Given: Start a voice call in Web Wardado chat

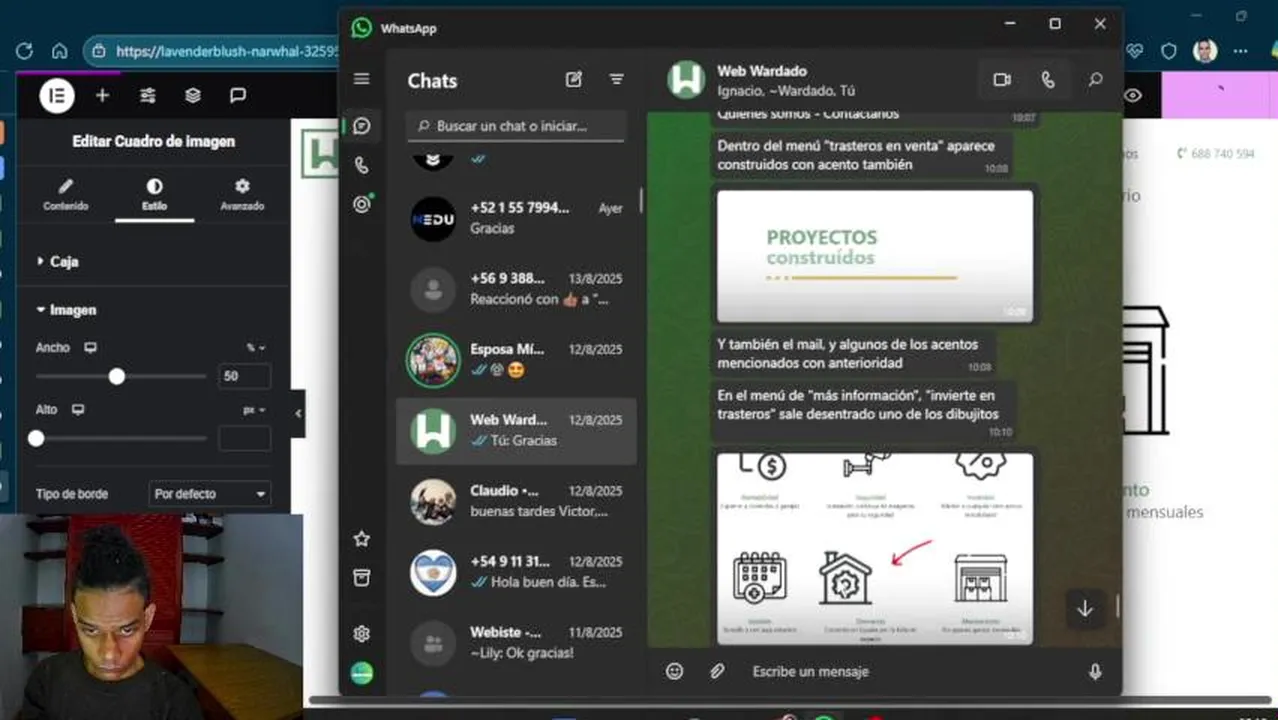Looking at the screenshot, I should click(1048, 80).
